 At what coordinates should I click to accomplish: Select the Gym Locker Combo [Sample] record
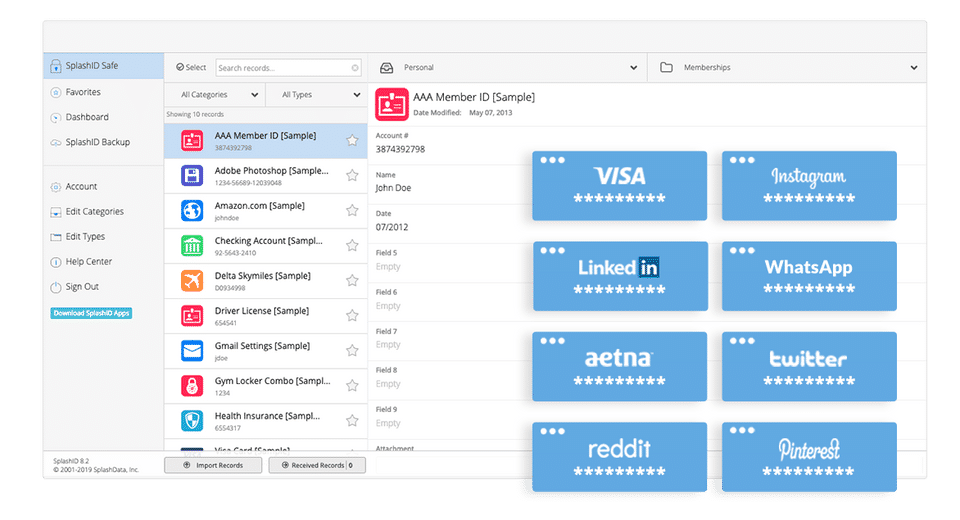pos(265,386)
